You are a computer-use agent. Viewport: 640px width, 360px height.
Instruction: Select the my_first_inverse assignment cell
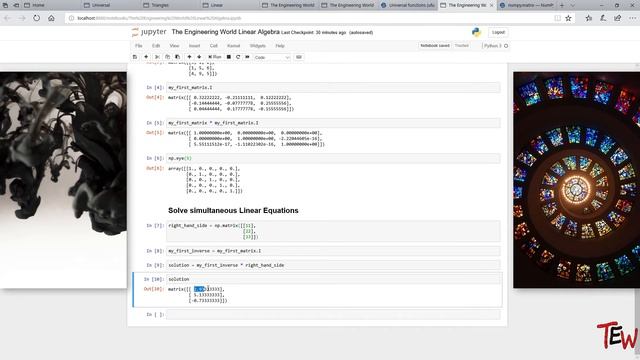(333, 251)
